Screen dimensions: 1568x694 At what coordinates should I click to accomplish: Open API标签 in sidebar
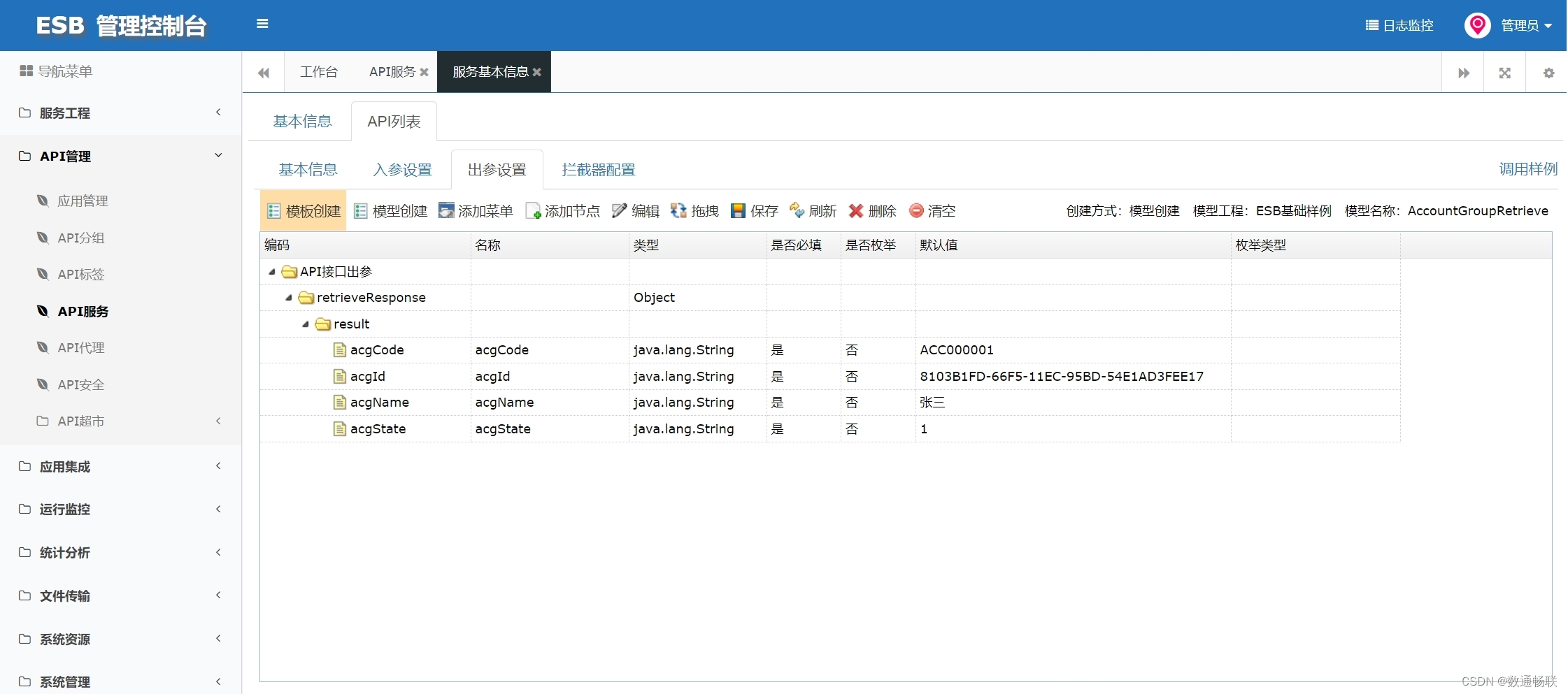tap(81, 275)
